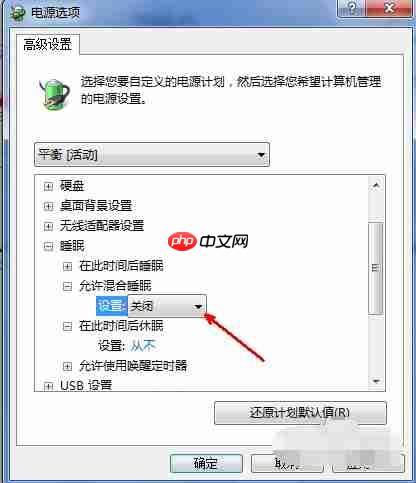
Task: Collapse the 在此时间后休眠 node
Action: [67, 326]
